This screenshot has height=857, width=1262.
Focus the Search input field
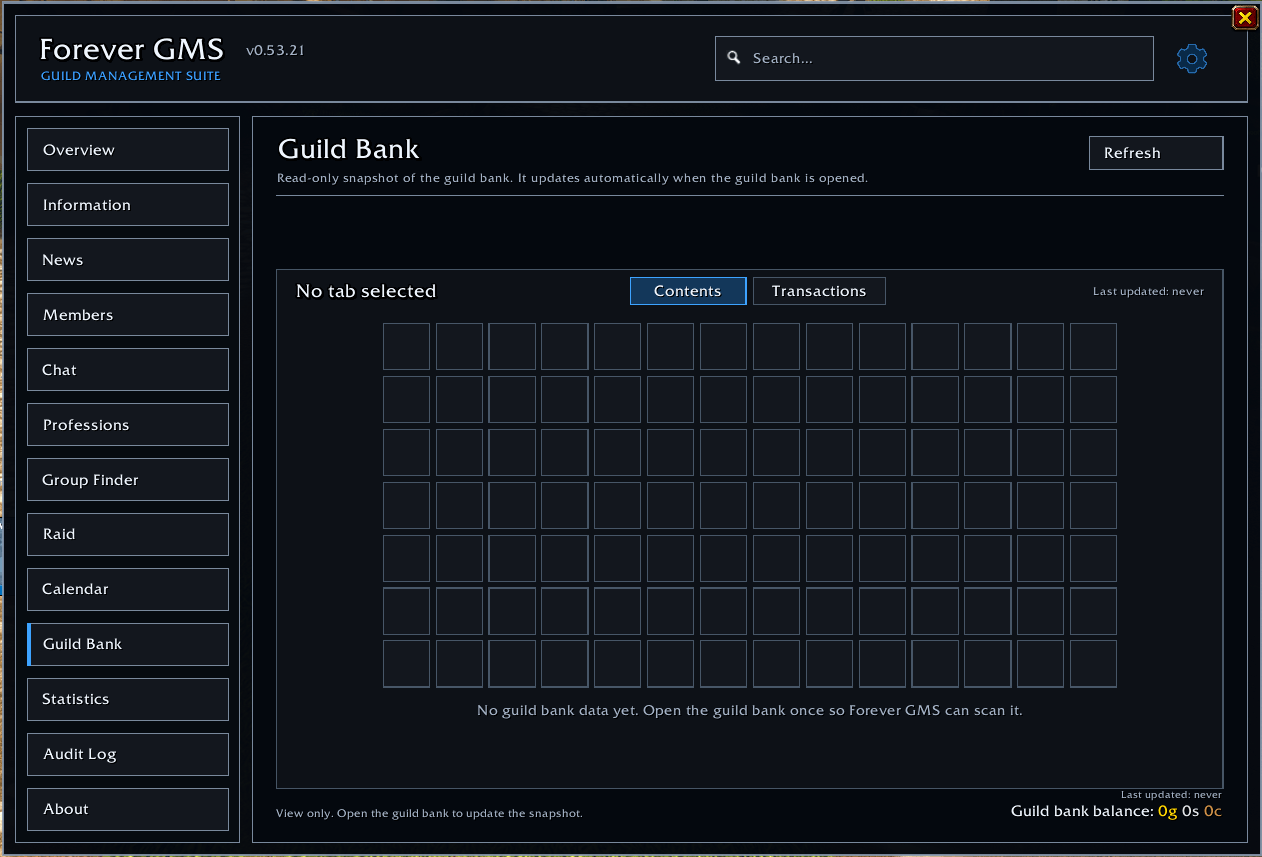[x=934, y=58]
